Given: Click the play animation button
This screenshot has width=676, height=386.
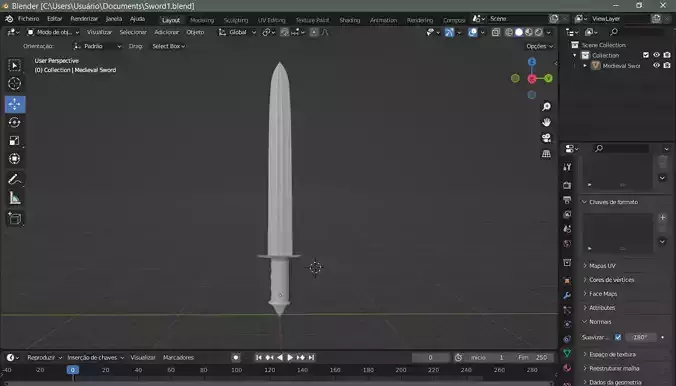Looking at the screenshot, I should (290, 358).
